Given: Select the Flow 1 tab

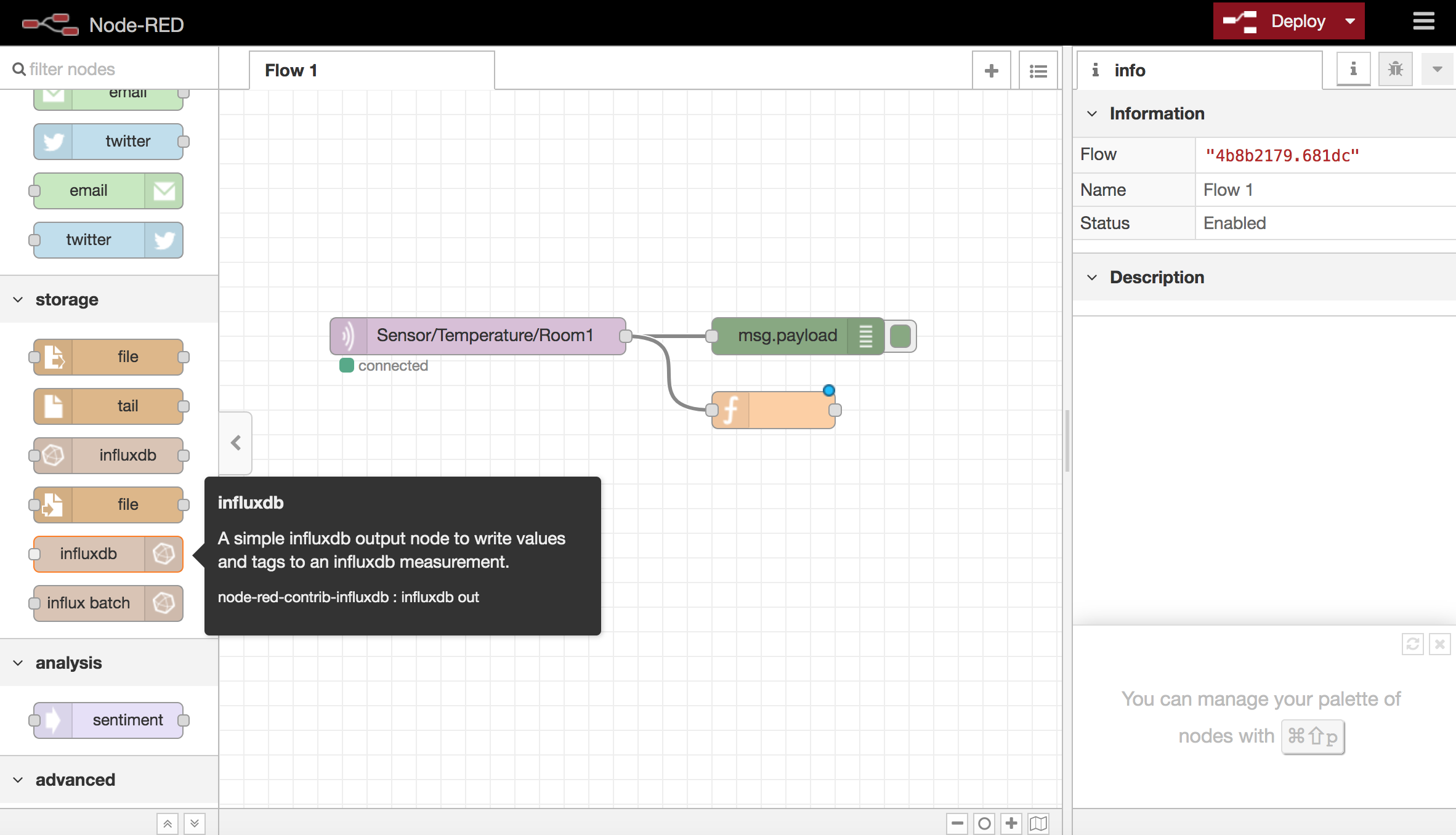Looking at the screenshot, I should pos(371,70).
